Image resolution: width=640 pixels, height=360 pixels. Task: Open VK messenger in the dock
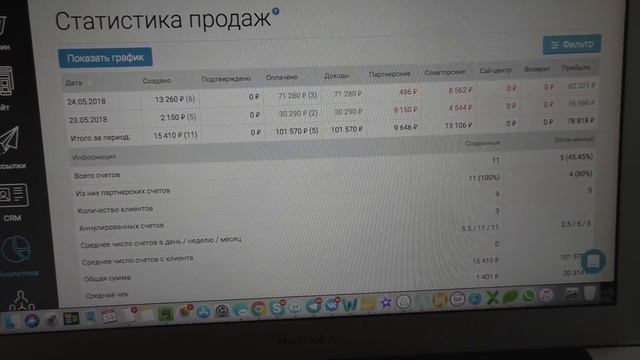(x=331, y=305)
